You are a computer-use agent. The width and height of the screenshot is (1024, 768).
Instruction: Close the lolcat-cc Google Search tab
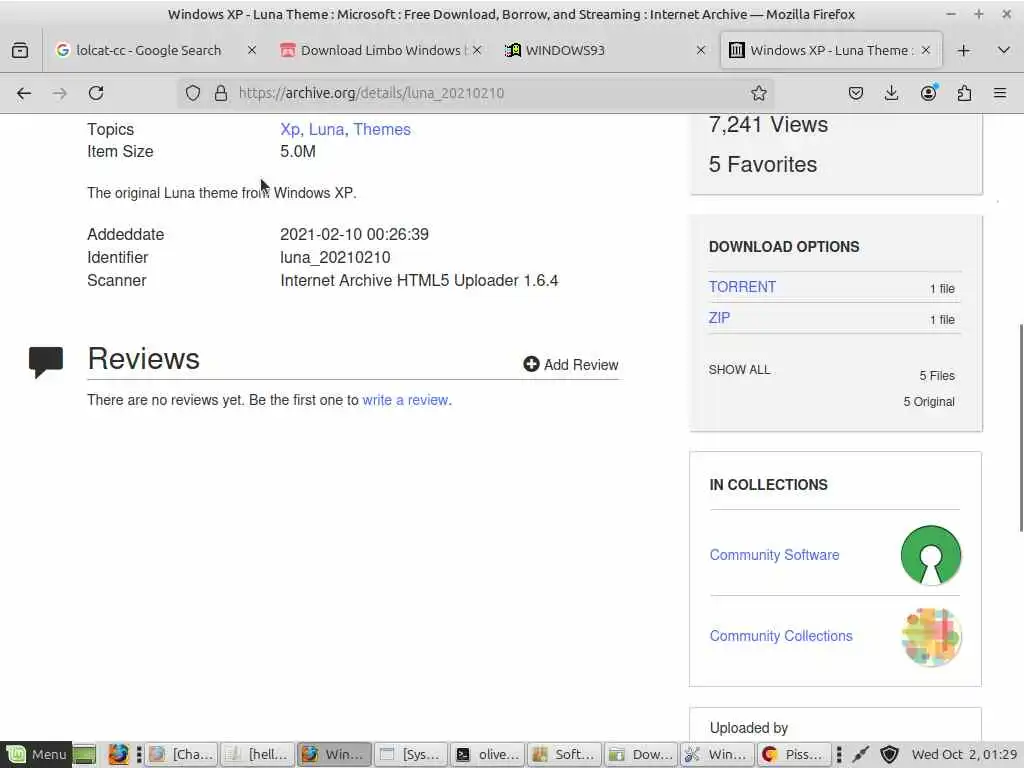click(x=251, y=50)
